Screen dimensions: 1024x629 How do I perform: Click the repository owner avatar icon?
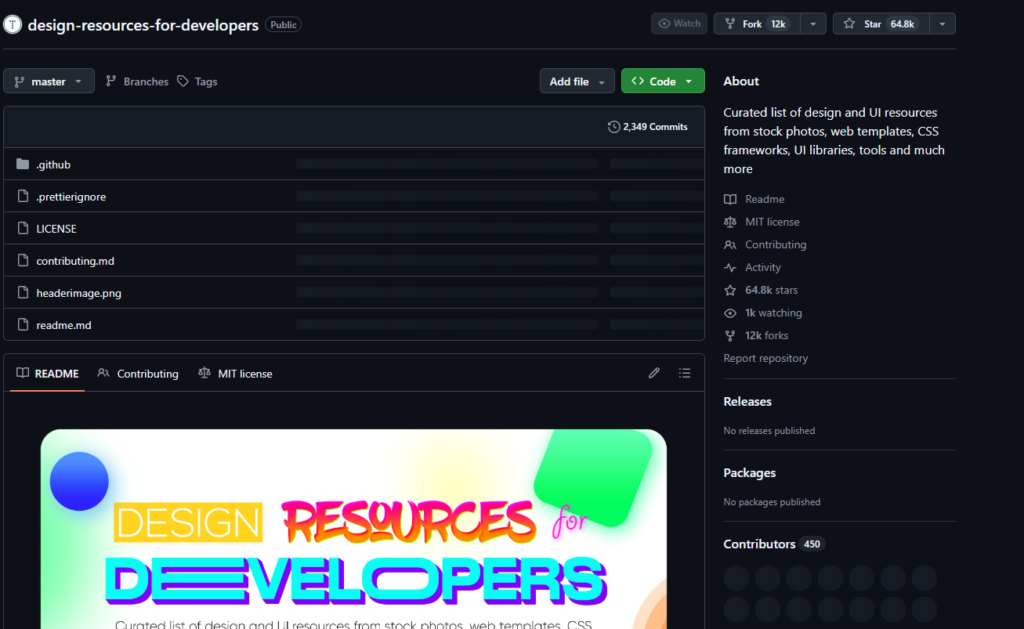[x=13, y=24]
